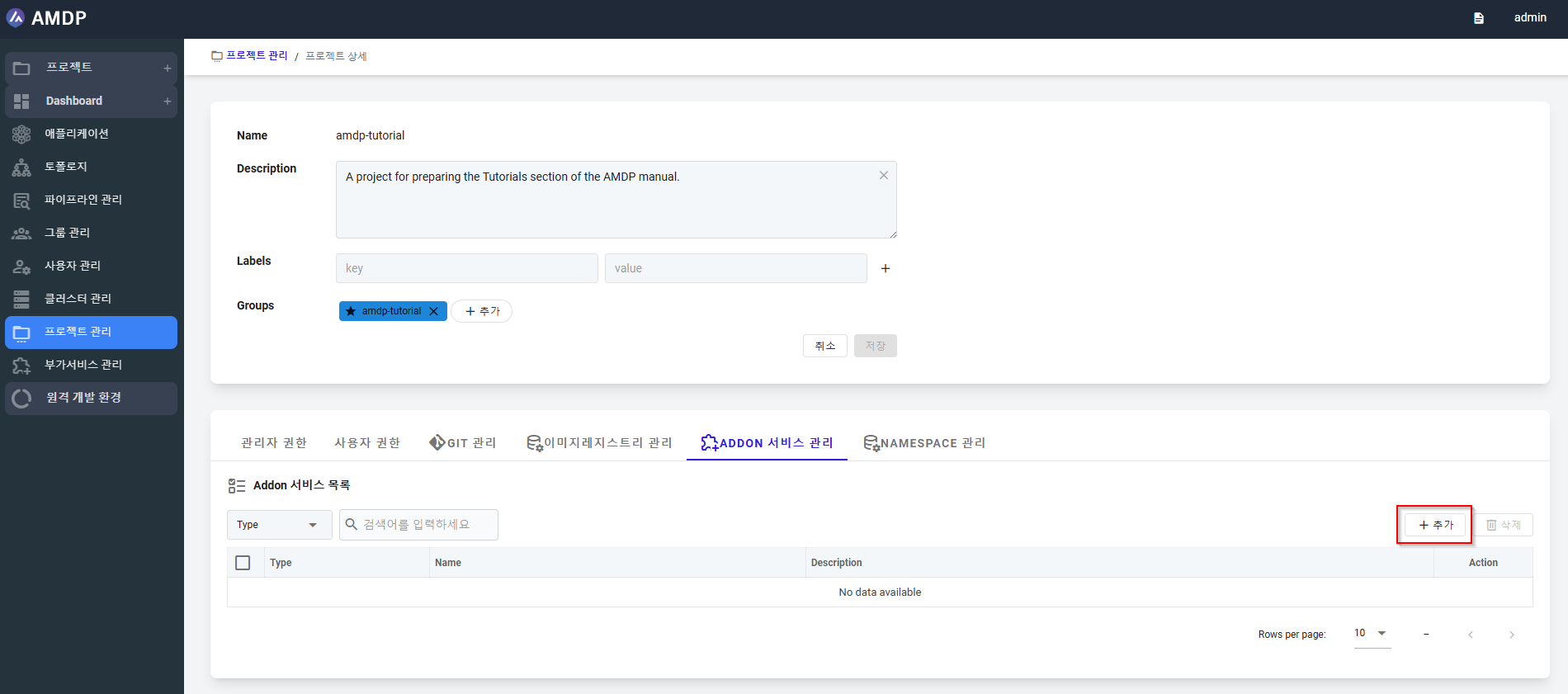
Task: Focus the Labels key input field
Action: pos(467,268)
